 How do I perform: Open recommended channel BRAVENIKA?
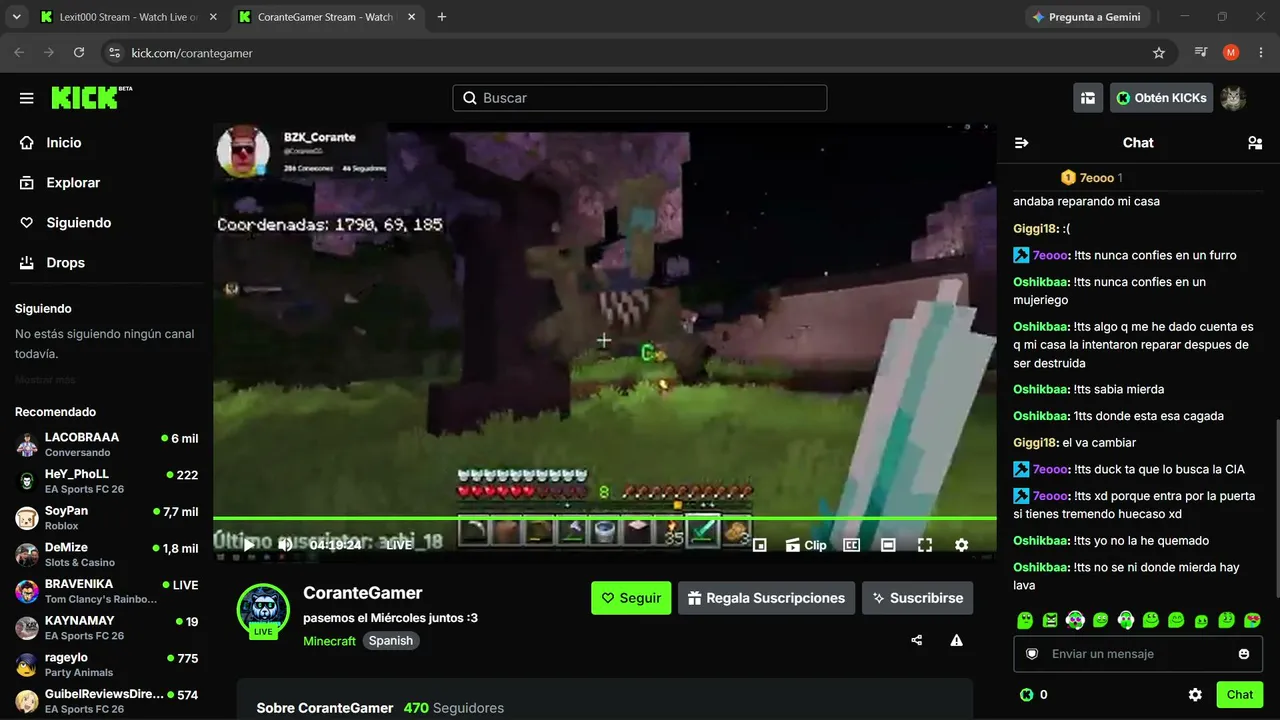107,592
